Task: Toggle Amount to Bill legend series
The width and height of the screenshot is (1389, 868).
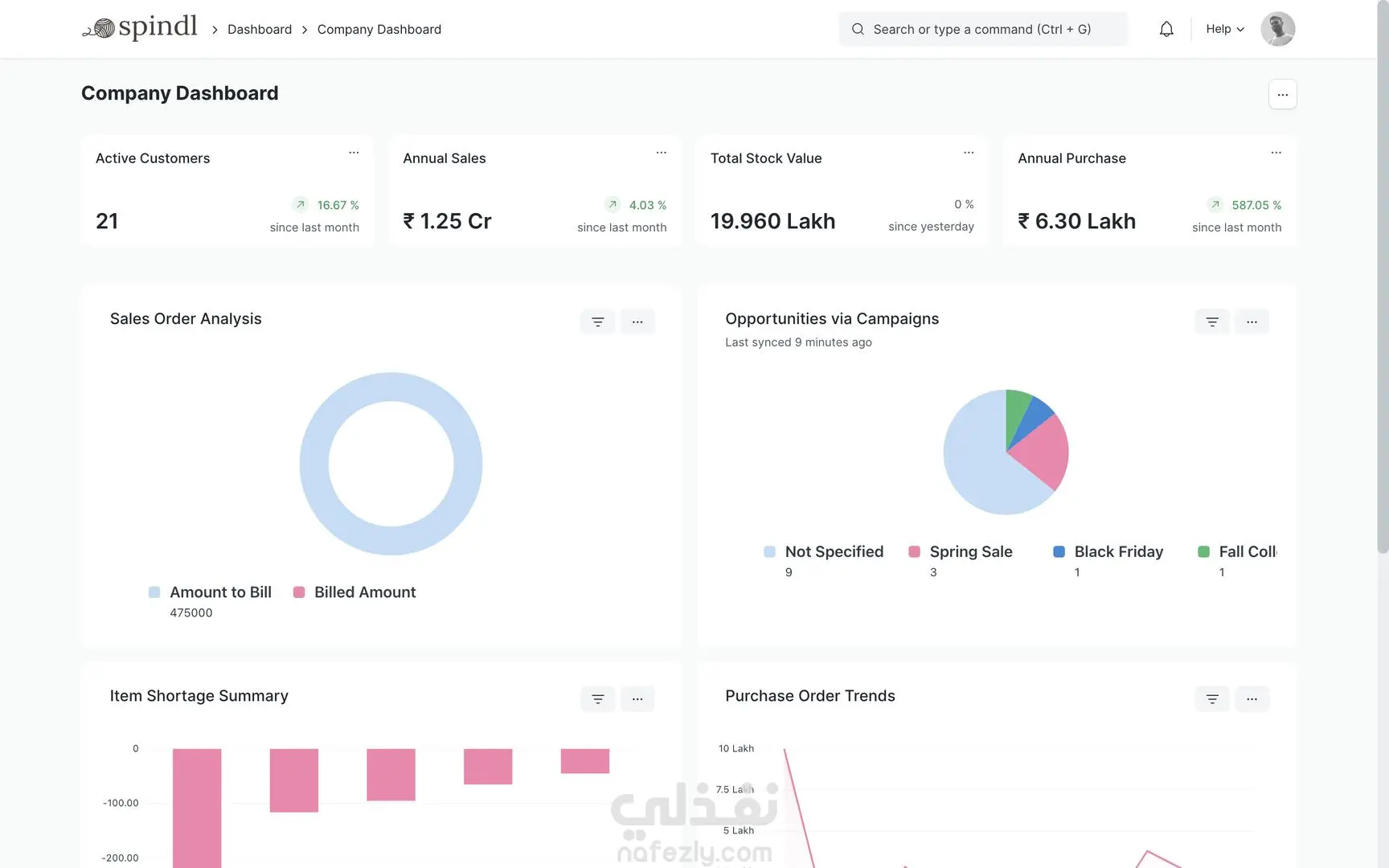Action: tap(211, 592)
